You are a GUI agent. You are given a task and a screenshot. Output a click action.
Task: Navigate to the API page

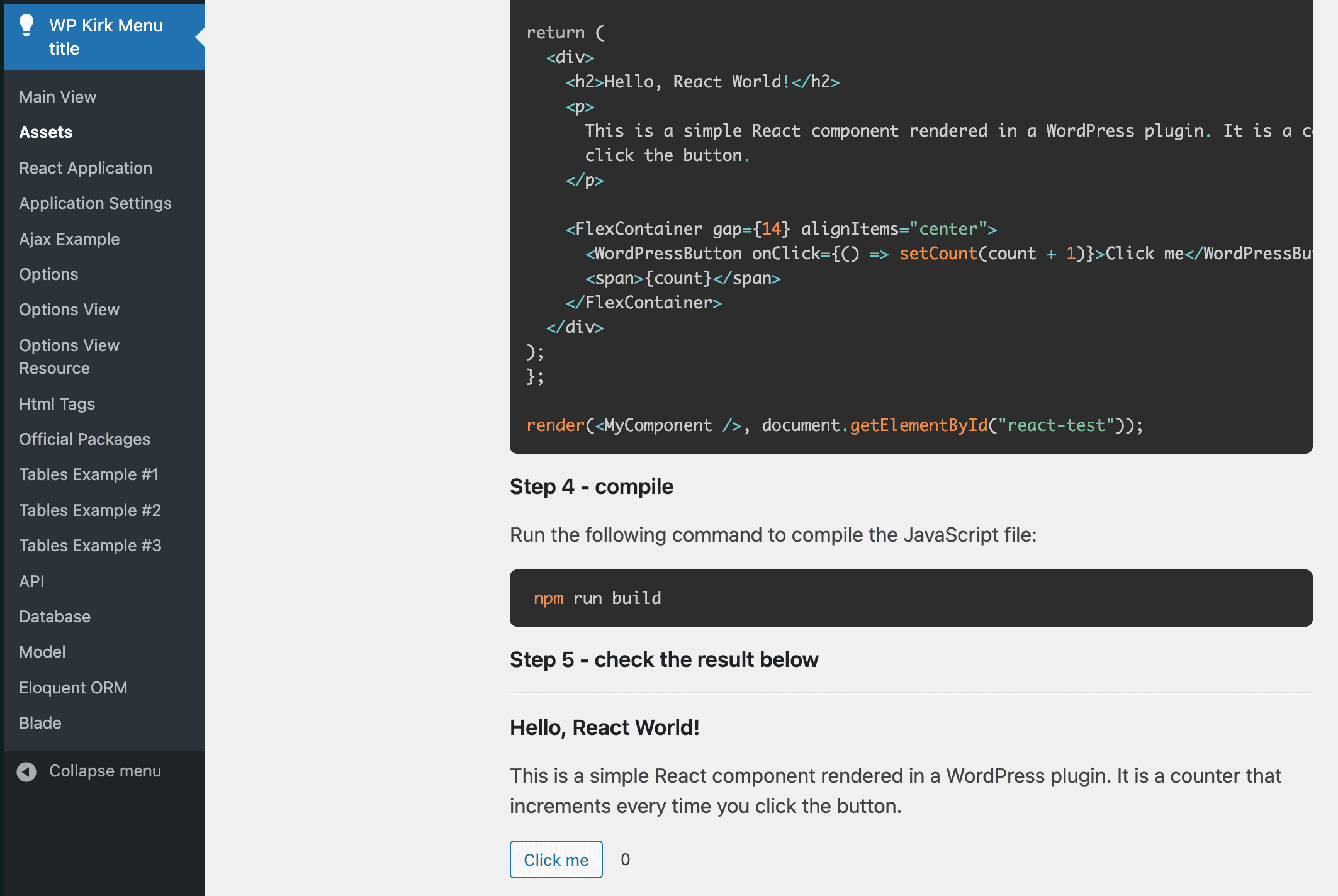(31, 581)
